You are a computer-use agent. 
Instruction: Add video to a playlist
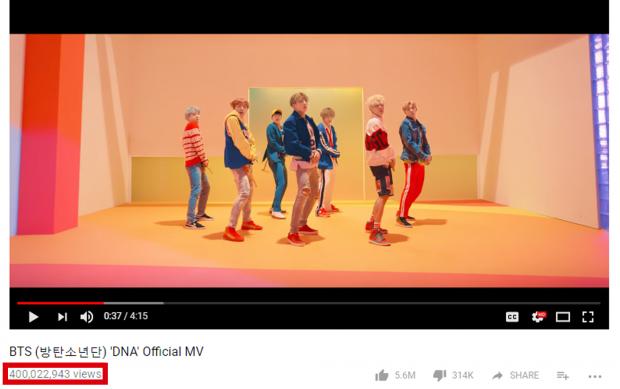tap(562, 375)
